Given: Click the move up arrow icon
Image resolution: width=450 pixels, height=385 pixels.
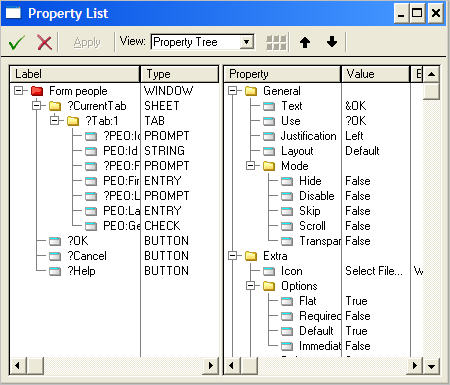Looking at the screenshot, I should [x=305, y=42].
